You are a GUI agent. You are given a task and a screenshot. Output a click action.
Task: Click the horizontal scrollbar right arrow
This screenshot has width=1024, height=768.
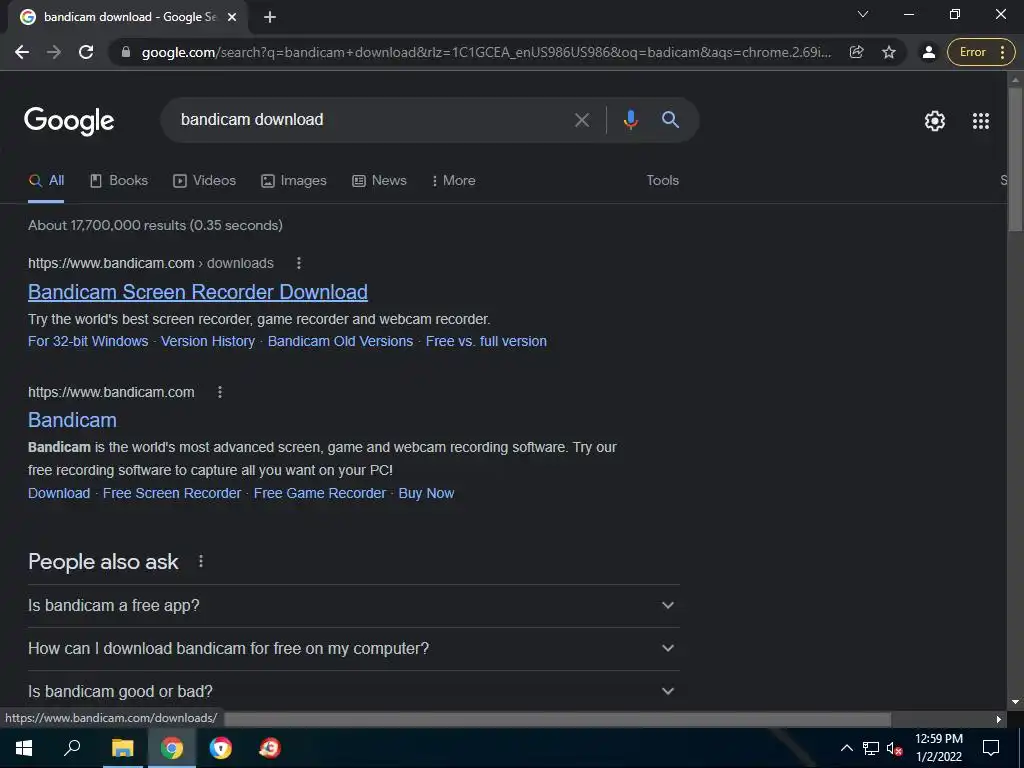tap(999, 719)
